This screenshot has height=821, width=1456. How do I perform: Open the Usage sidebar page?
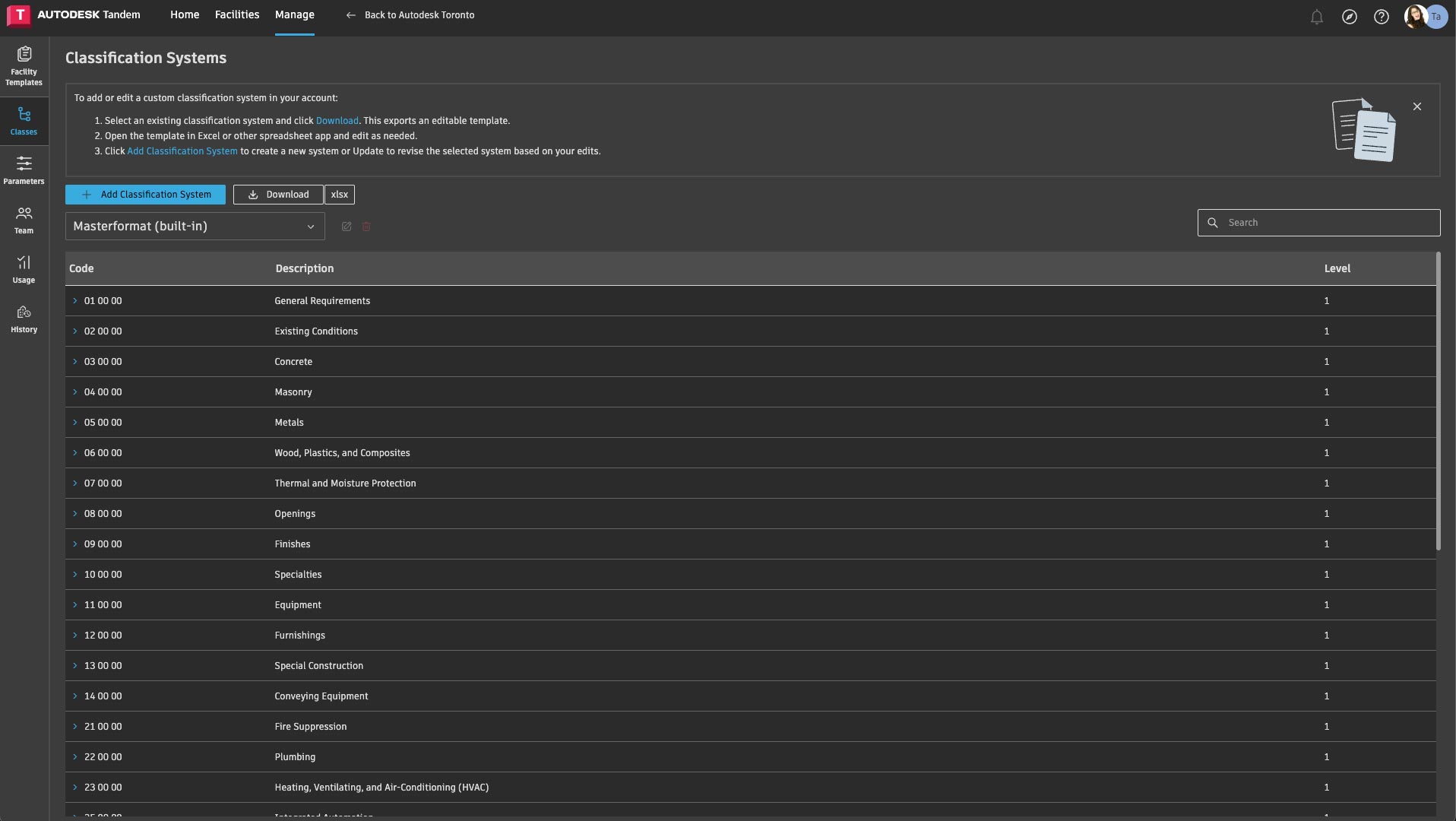click(24, 269)
